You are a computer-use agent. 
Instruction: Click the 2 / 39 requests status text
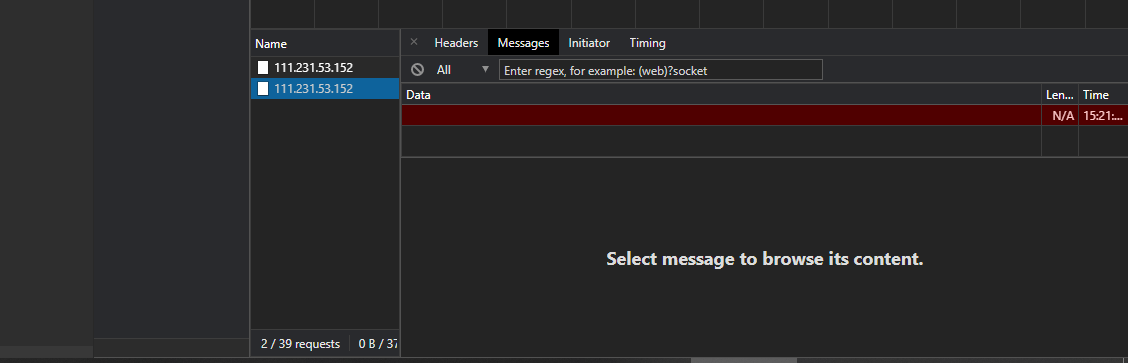[300, 344]
